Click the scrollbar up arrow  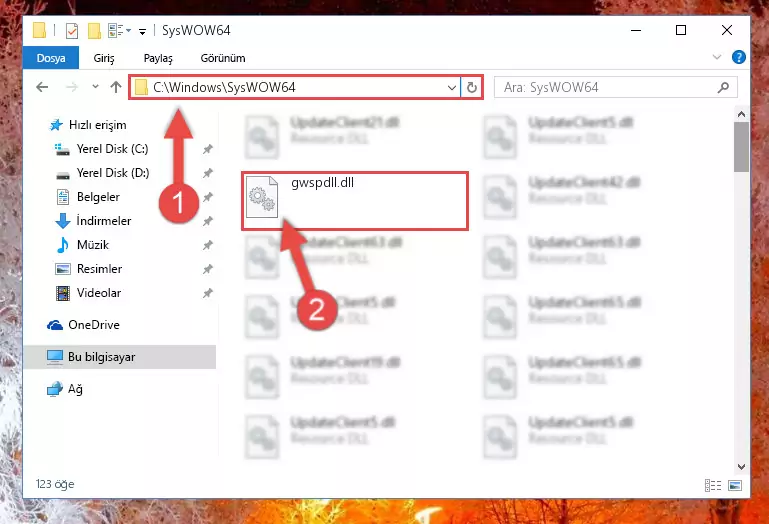tap(741, 114)
